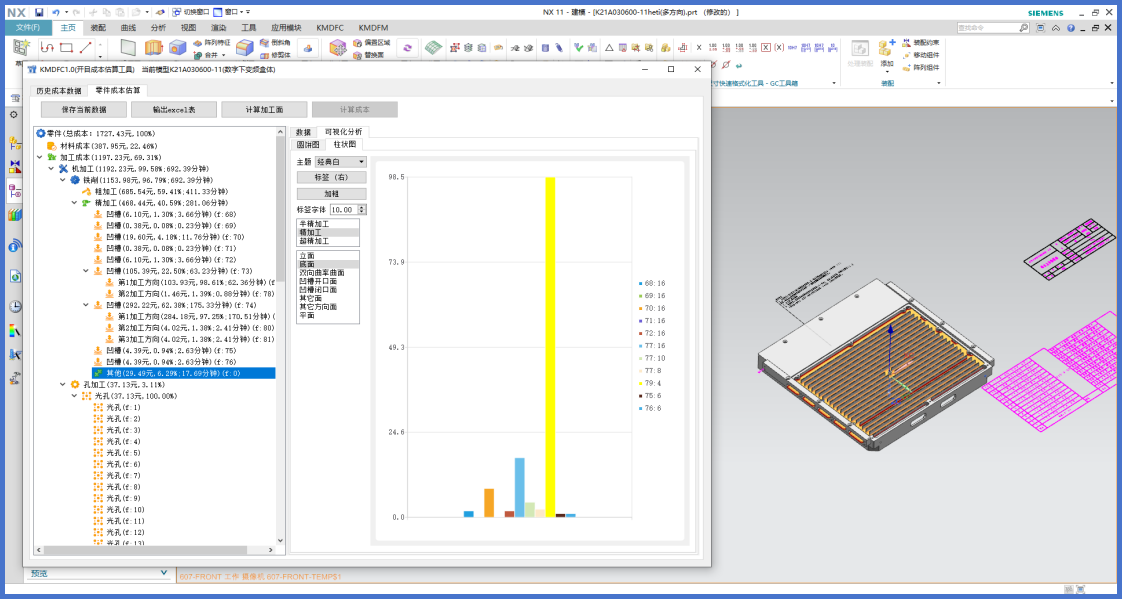
Task: Open the 主题 theme dropdown
Action: click(x=340, y=161)
